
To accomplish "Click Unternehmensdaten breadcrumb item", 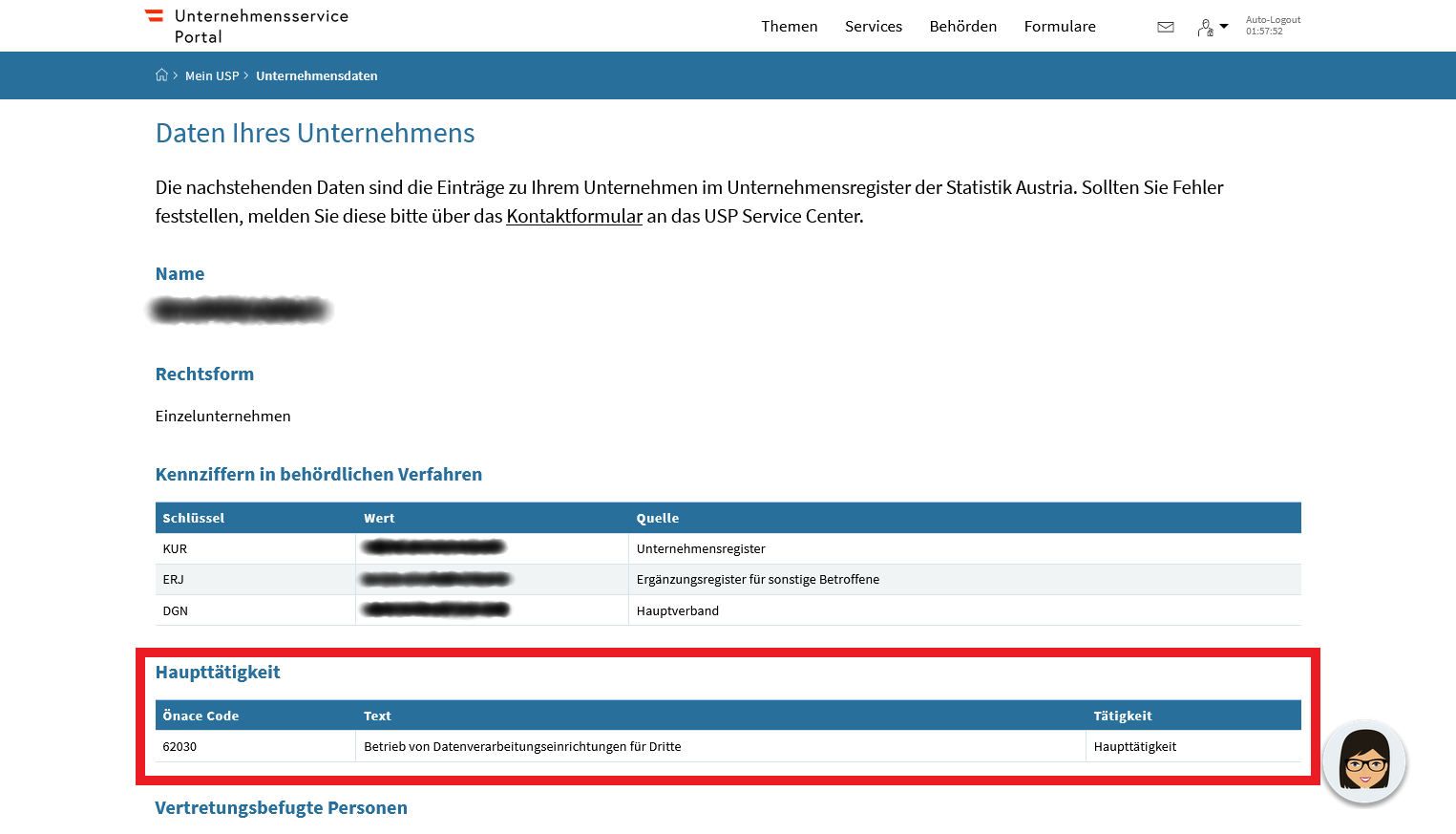I will (317, 75).
